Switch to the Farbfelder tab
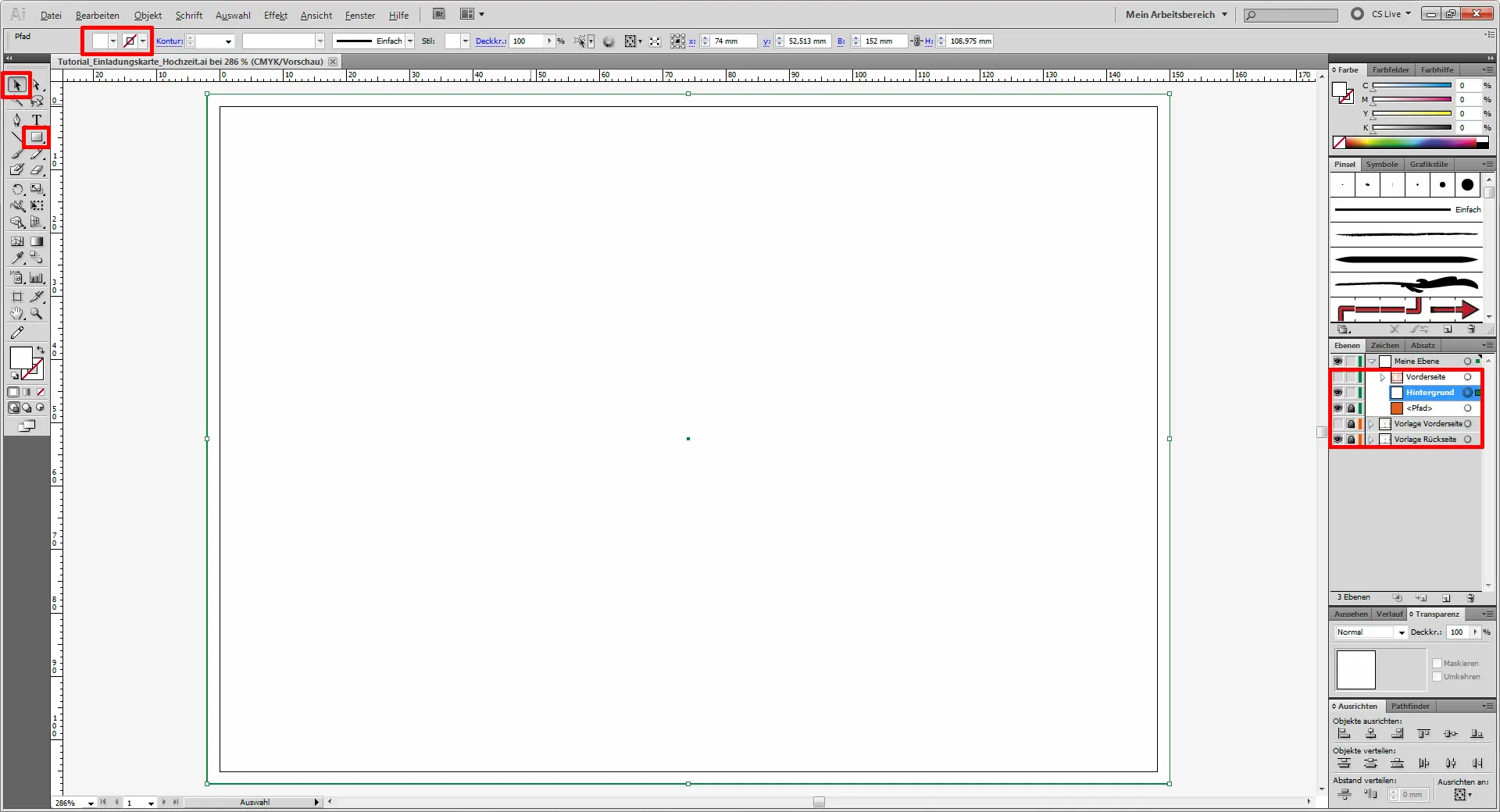 (1390, 69)
